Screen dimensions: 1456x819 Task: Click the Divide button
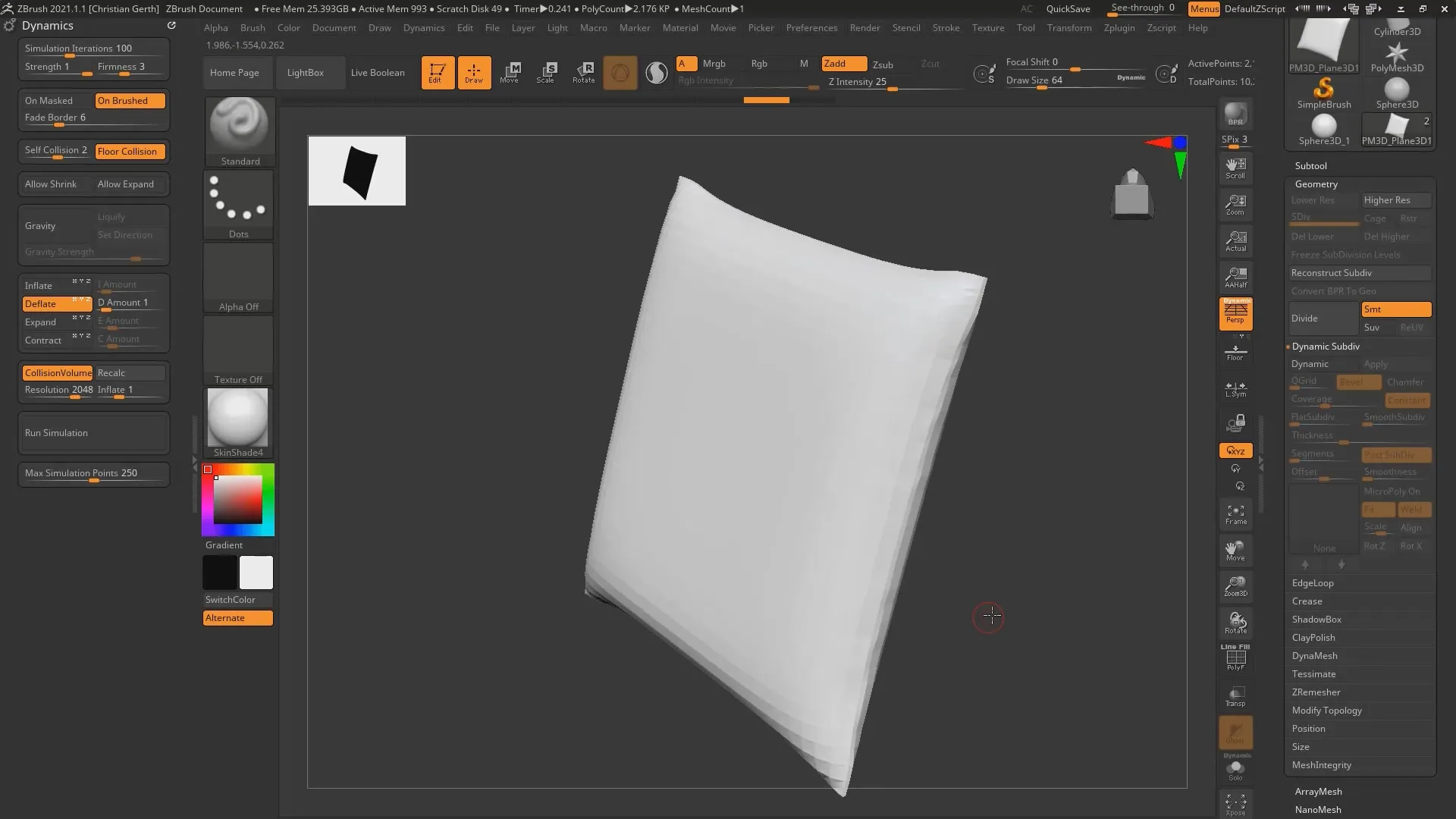(1323, 318)
